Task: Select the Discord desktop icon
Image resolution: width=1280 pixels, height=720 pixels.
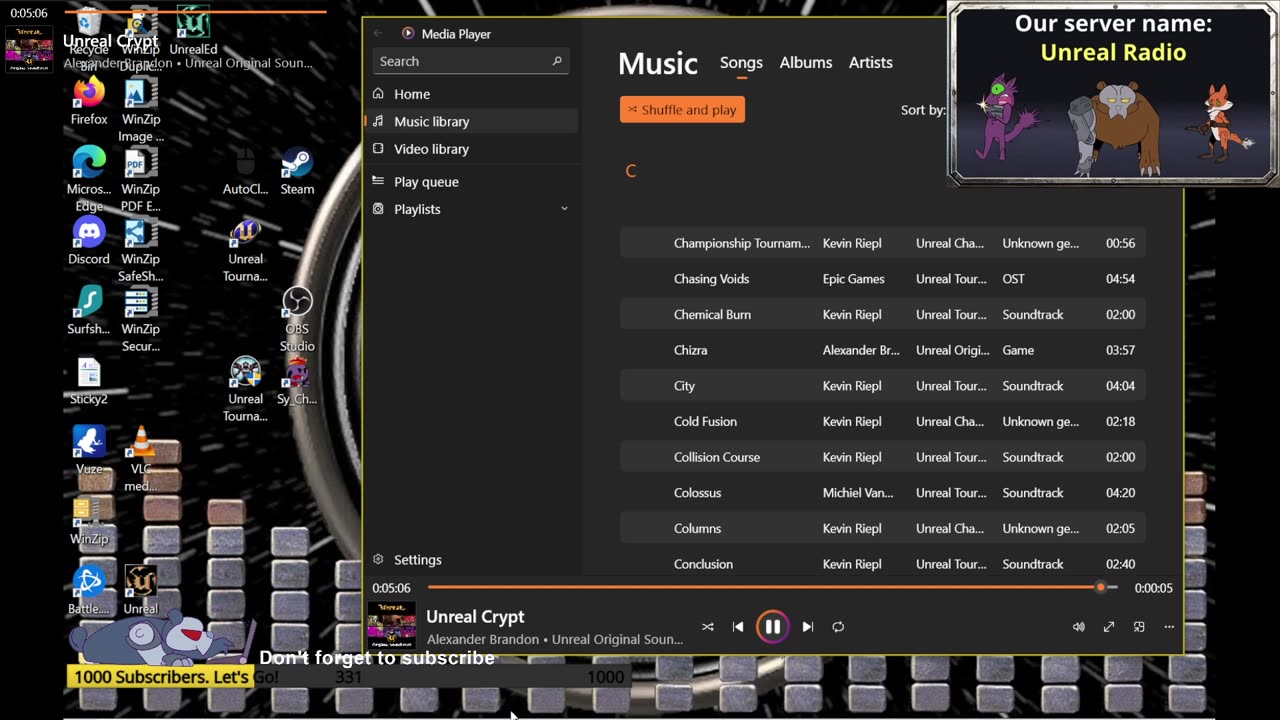Action: pos(89,240)
